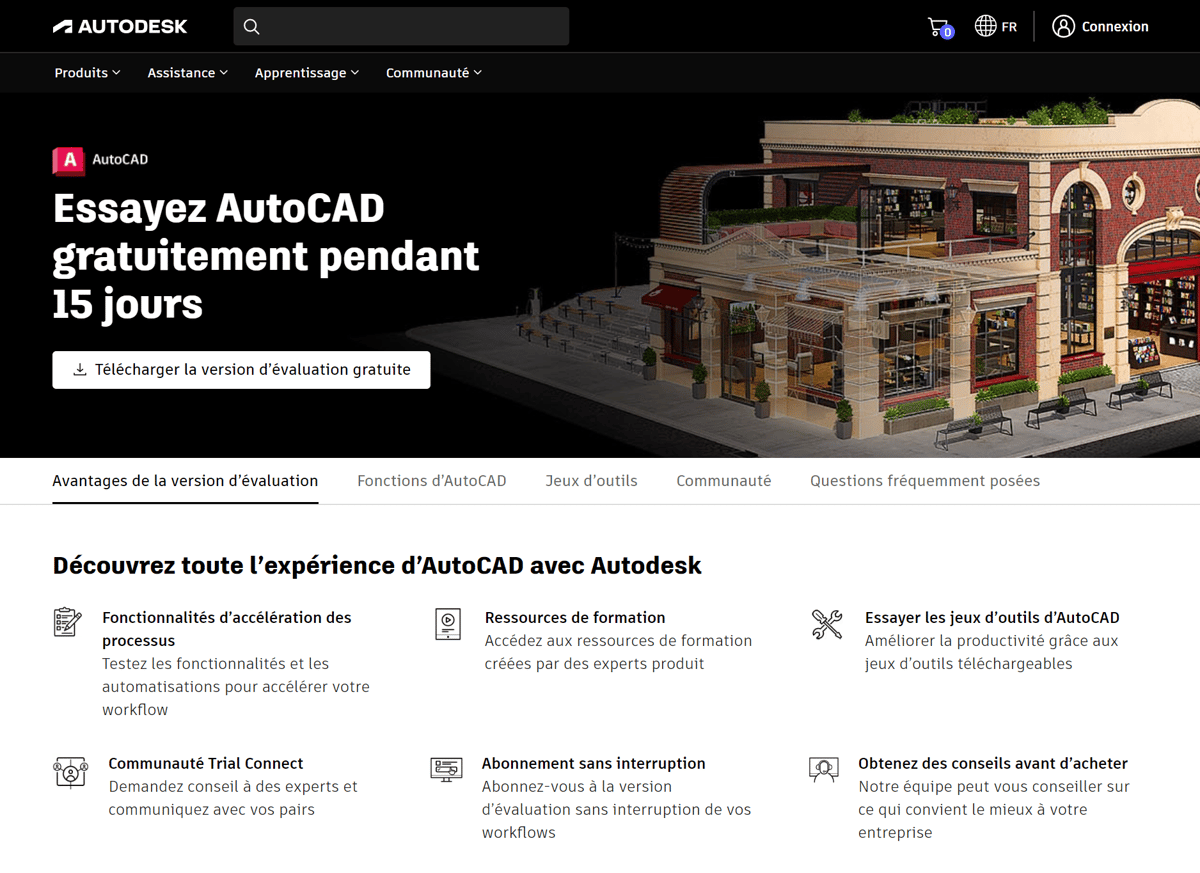Click the AutoCAD product label in banner
This screenshot has width=1200, height=873.
point(120,159)
